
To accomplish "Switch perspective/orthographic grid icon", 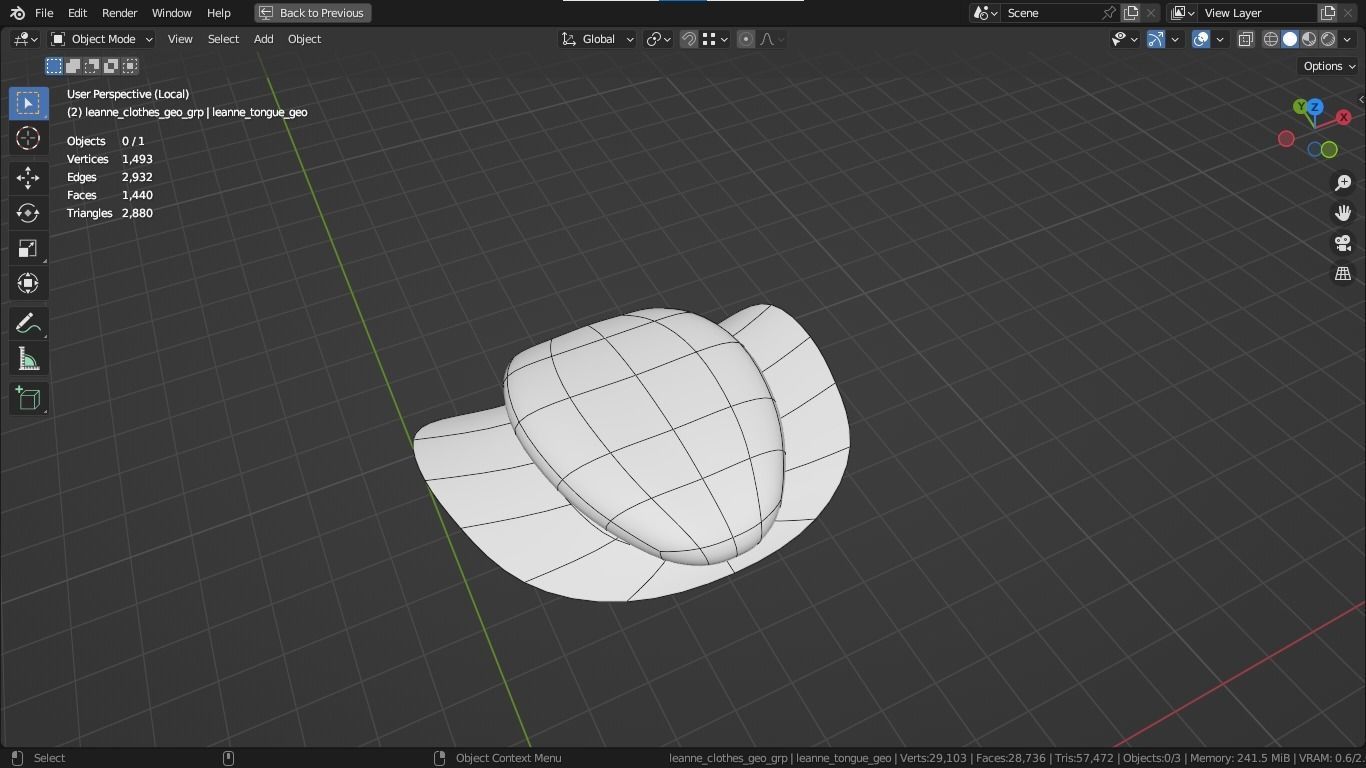I will [x=1343, y=273].
